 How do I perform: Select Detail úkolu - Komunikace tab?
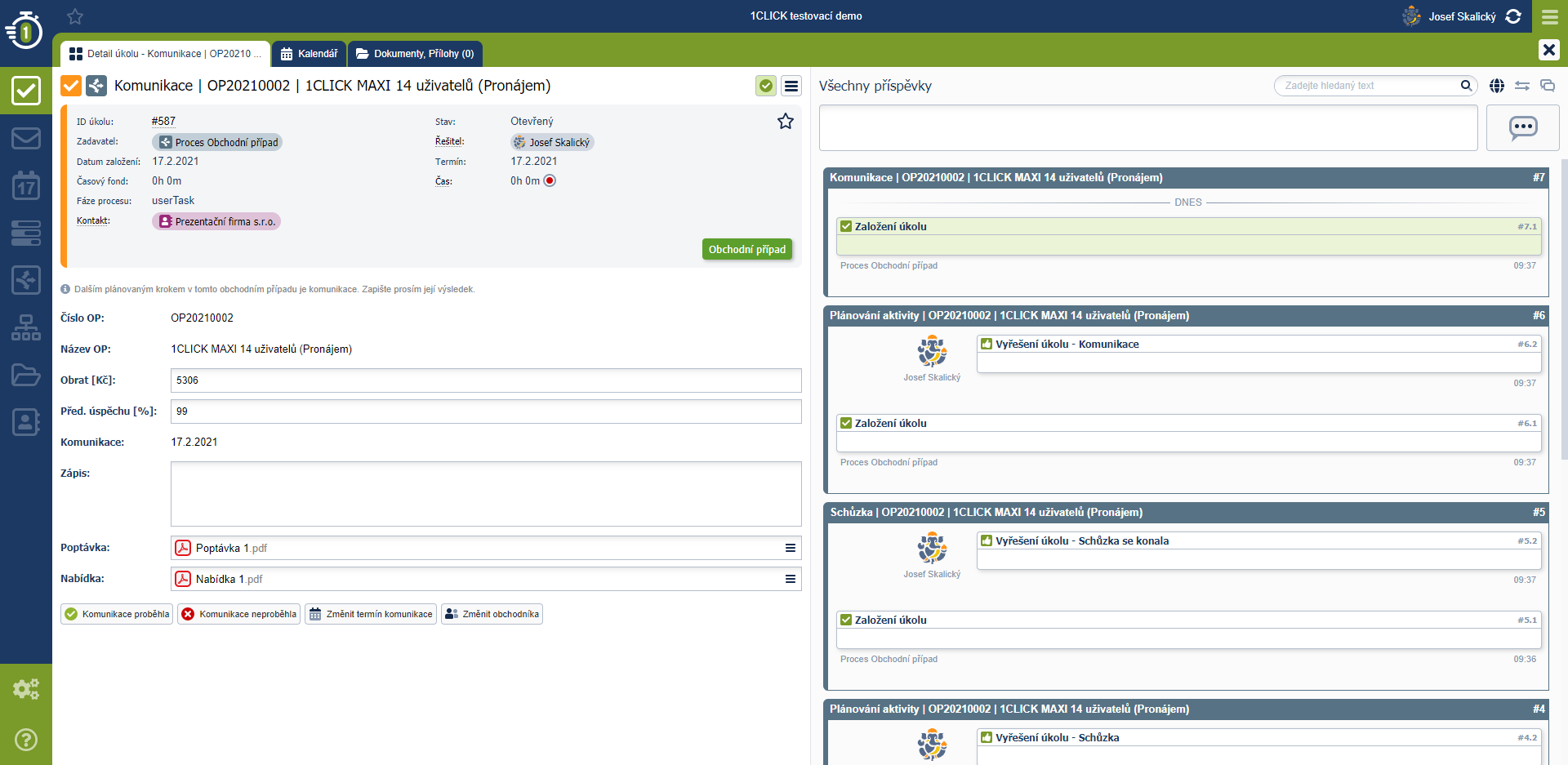click(166, 54)
